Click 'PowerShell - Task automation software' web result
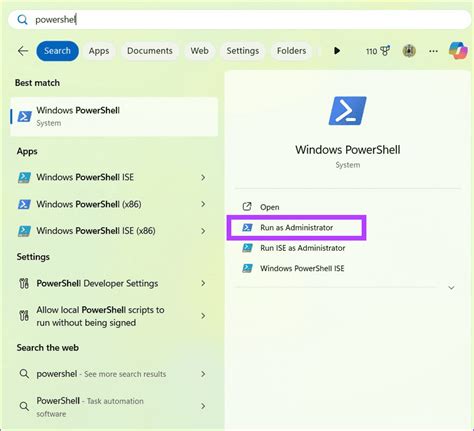 [90, 407]
